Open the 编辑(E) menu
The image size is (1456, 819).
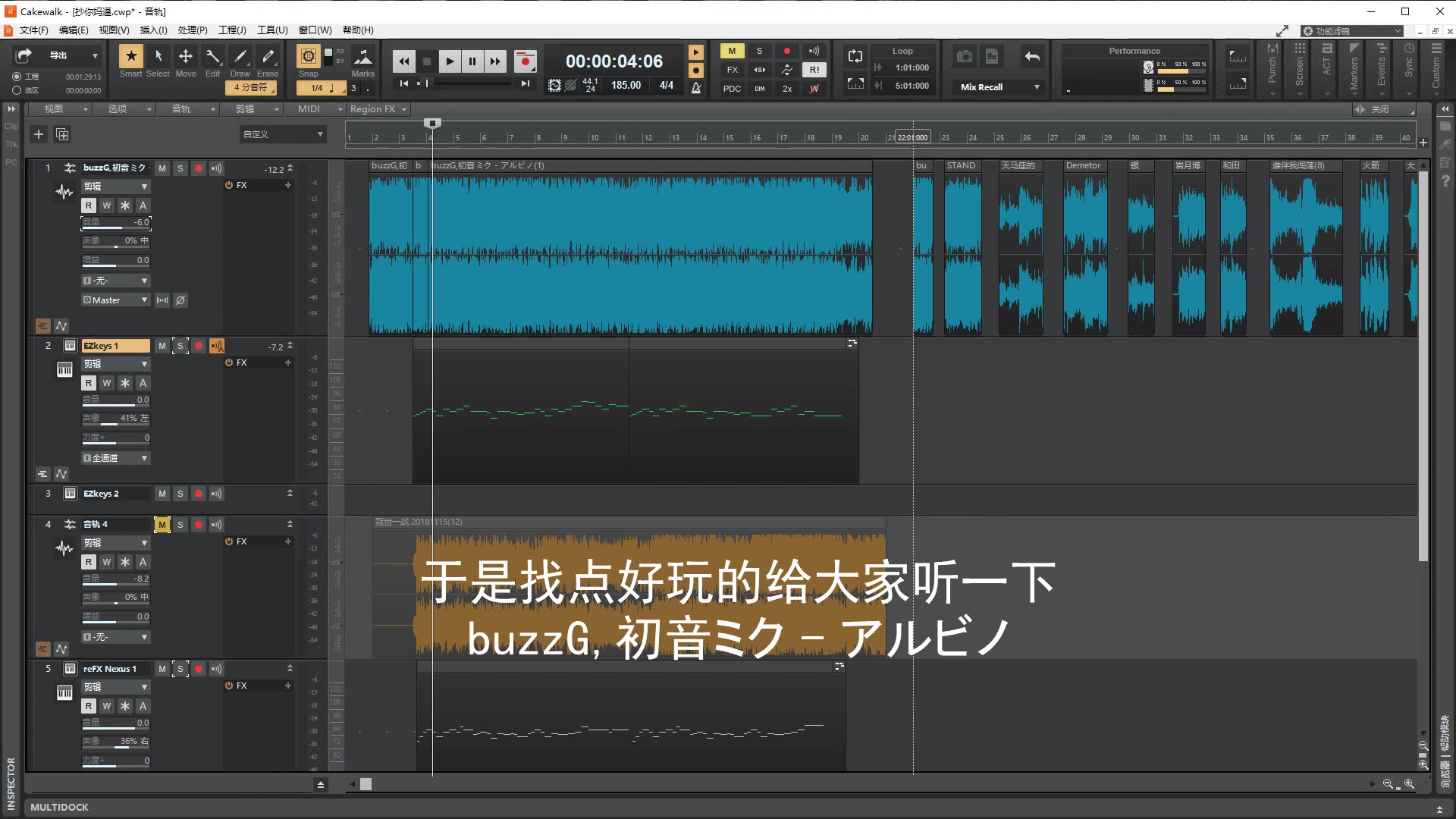(74, 30)
